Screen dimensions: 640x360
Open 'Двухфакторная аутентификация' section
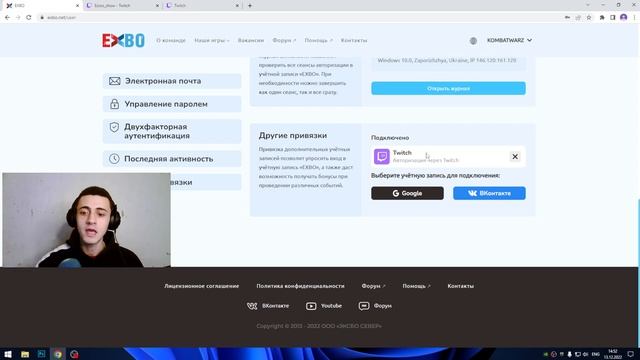172,131
